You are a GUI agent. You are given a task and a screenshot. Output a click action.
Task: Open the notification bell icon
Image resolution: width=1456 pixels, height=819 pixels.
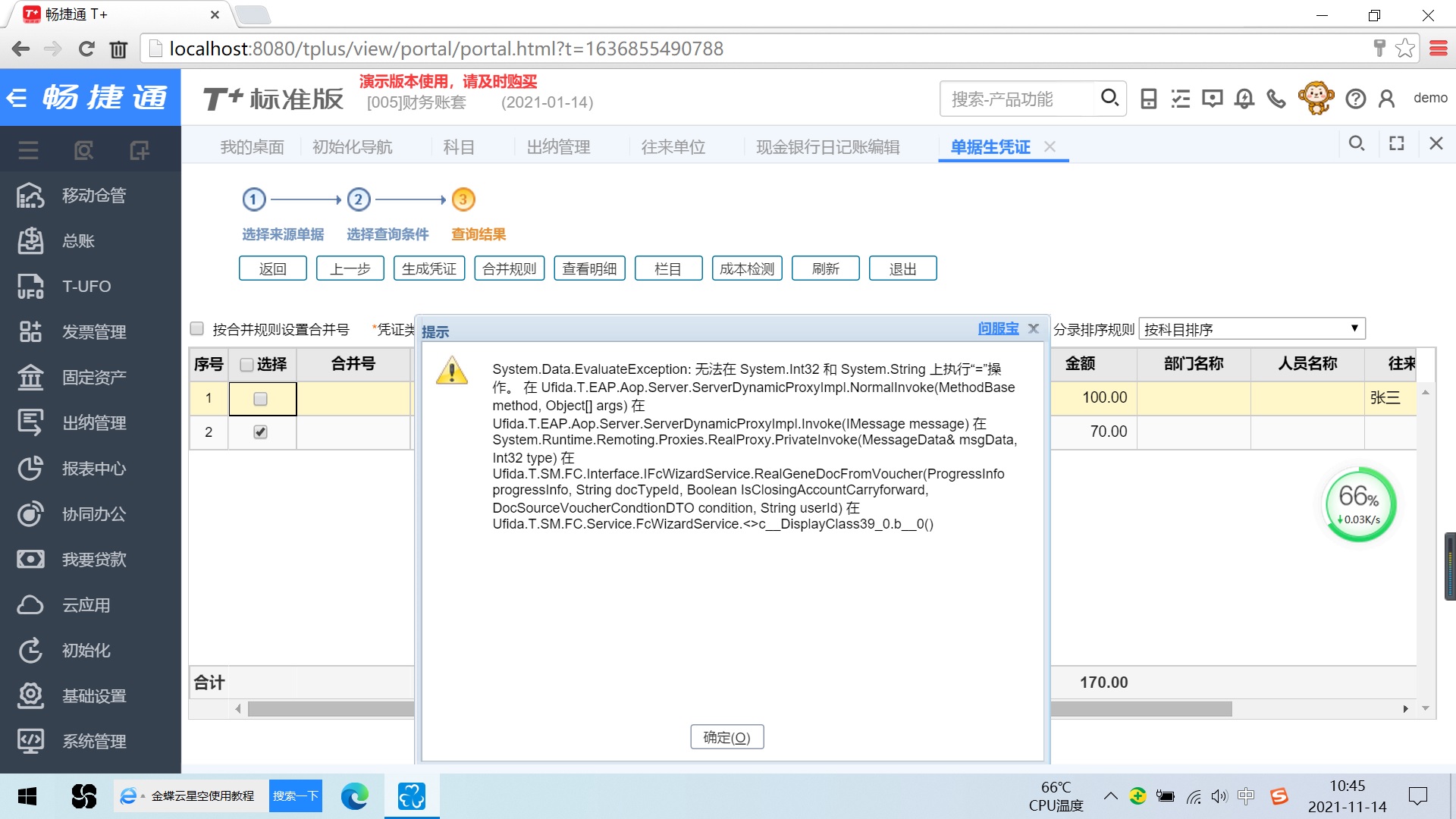[1244, 99]
